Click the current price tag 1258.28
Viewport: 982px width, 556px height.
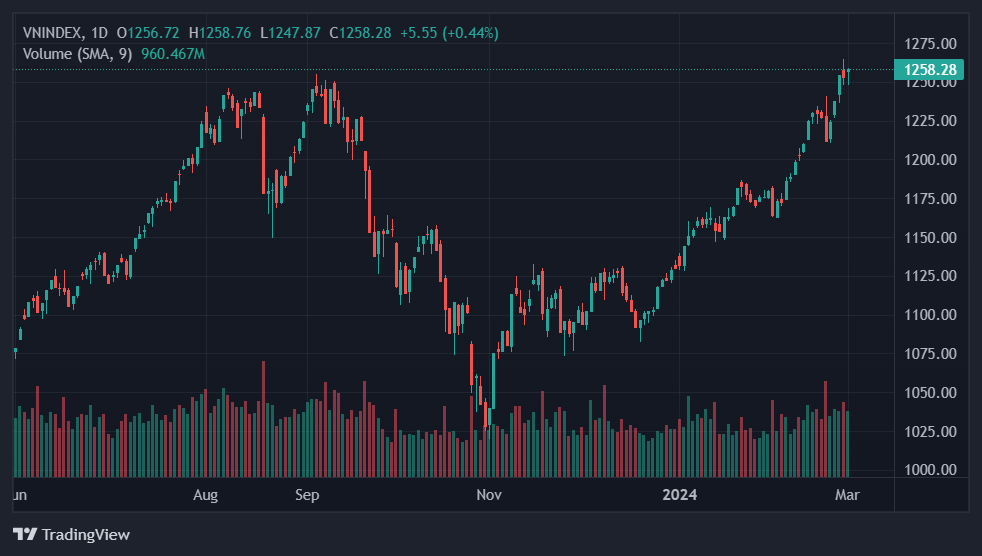click(930, 69)
